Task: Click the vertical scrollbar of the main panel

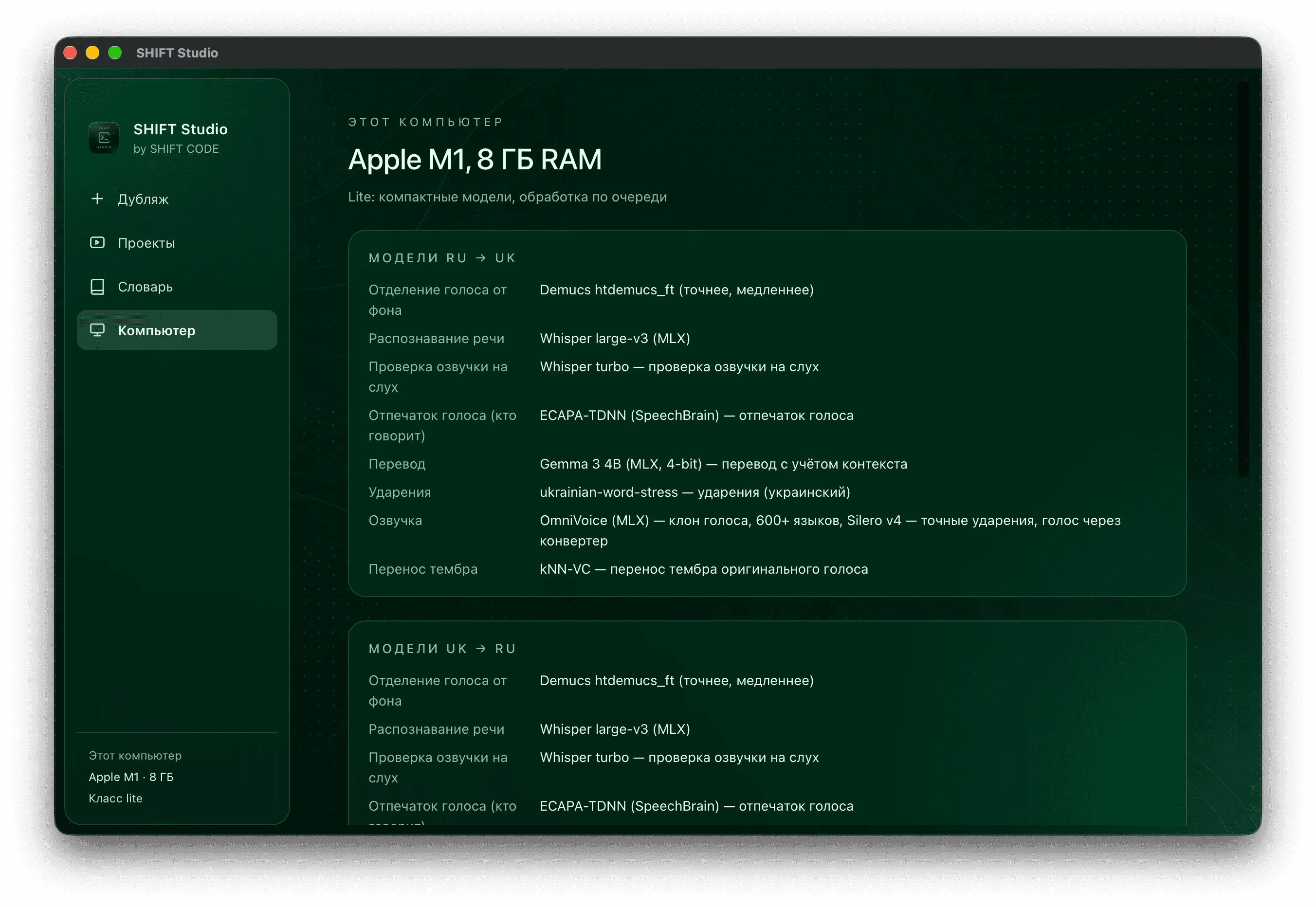Action: (1243, 278)
